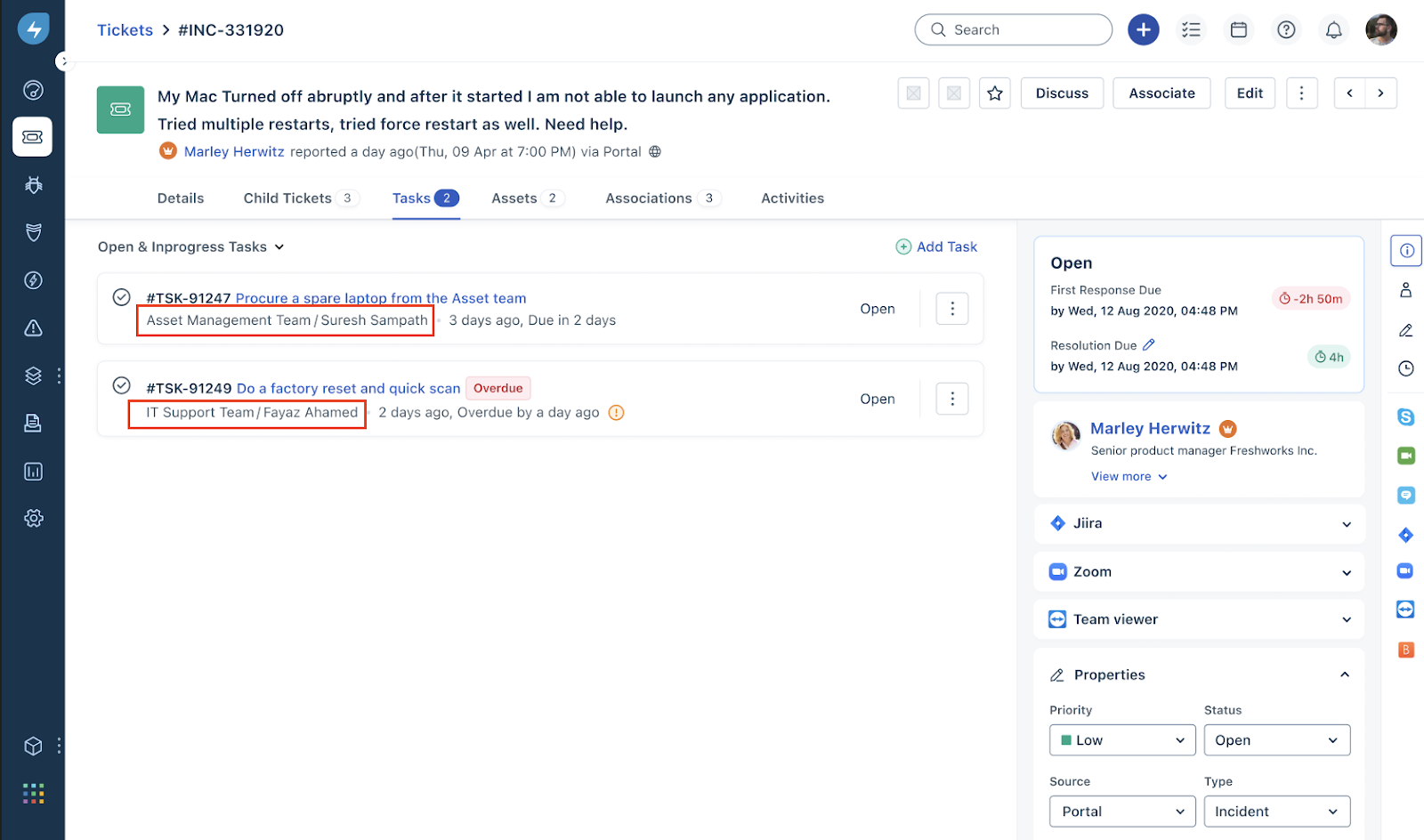This screenshot has height=840, width=1424.
Task: Edit the Resolution Due pencil icon
Action: pos(1148,344)
